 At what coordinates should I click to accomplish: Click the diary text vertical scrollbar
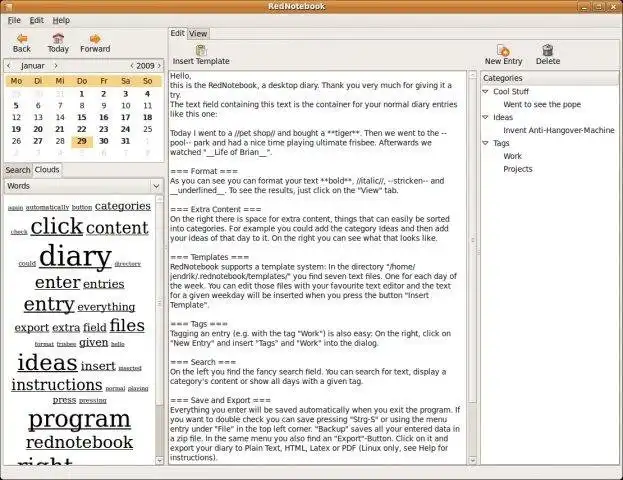point(472,267)
